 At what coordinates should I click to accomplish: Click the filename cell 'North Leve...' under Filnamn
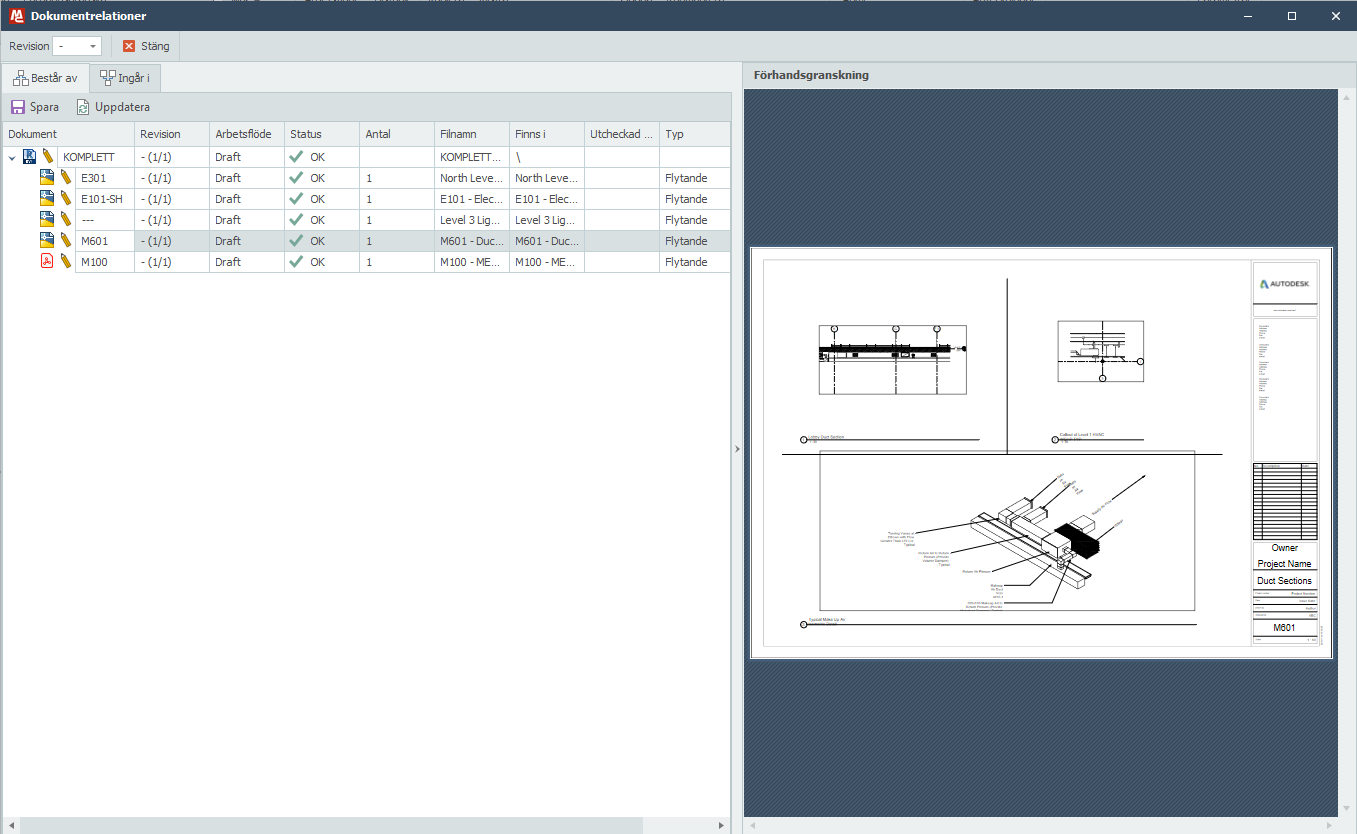pos(472,178)
